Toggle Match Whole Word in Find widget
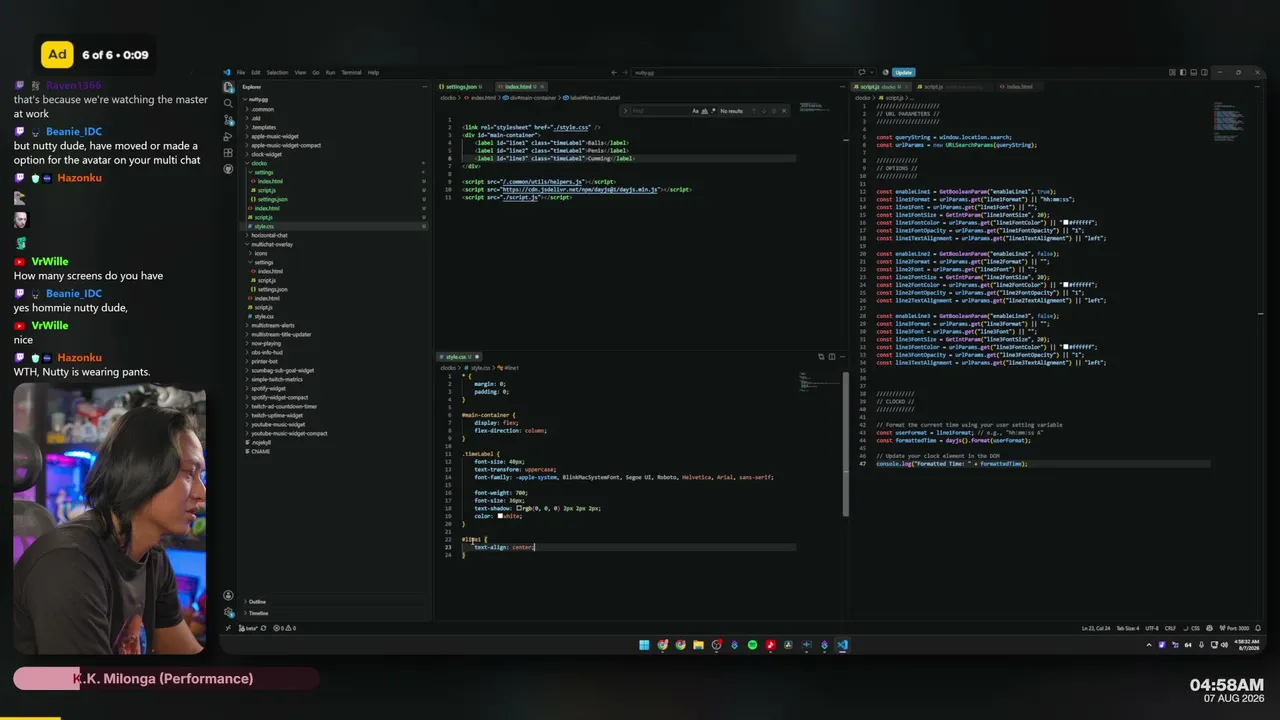Screen dimensions: 1280x720 (x=704, y=110)
